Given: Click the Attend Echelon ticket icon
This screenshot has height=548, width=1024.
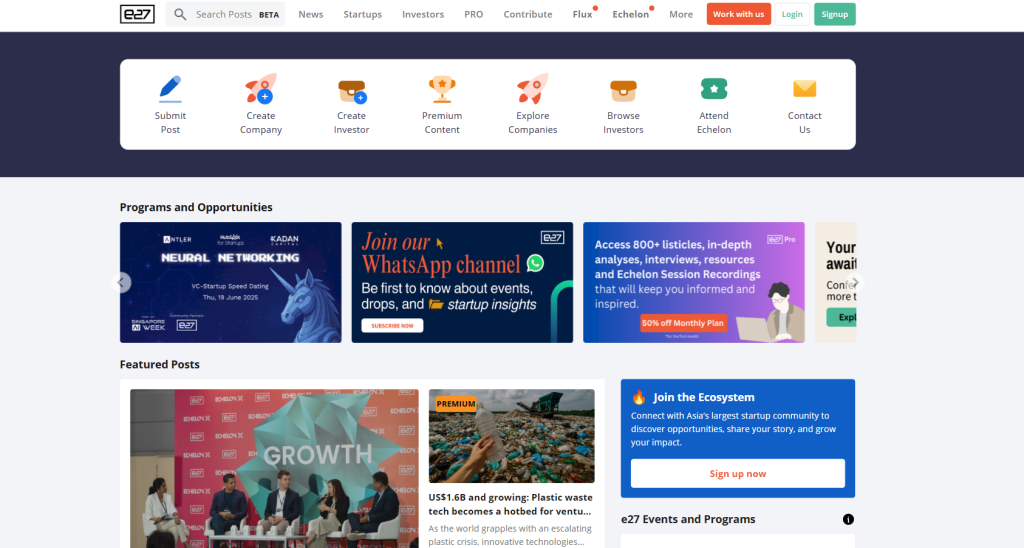Looking at the screenshot, I should (714, 88).
